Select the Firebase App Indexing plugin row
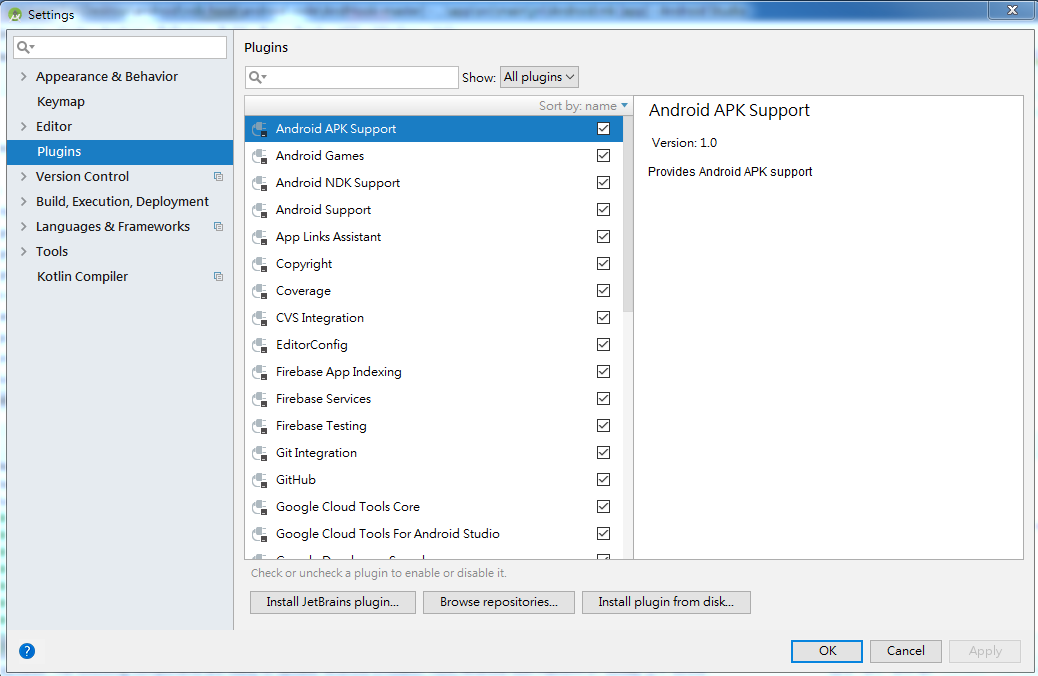Image resolution: width=1038 pixels, height=676 pixels. pos(434,372)
